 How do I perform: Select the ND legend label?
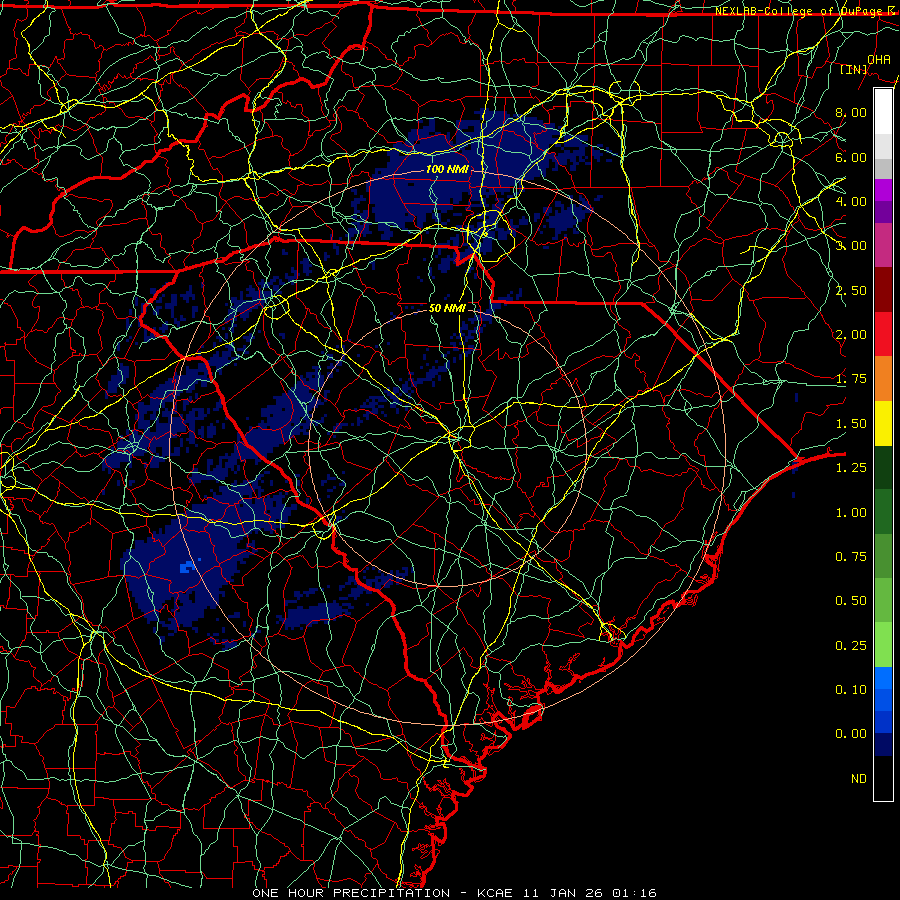859,778
